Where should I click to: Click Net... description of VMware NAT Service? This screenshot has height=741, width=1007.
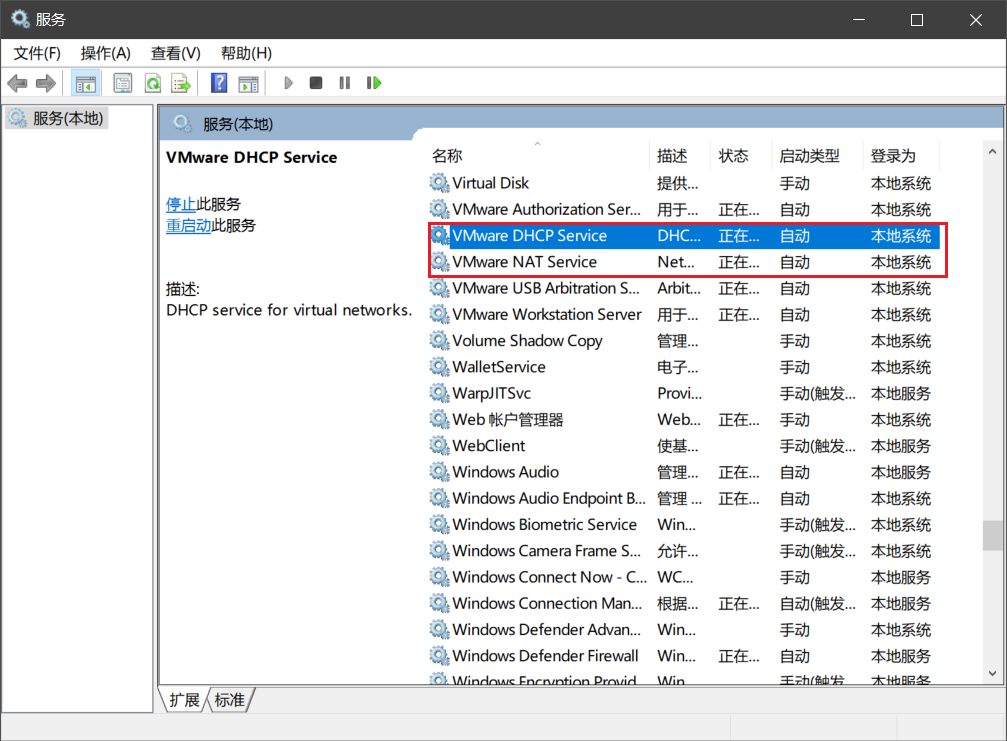(x=676, y=262)
